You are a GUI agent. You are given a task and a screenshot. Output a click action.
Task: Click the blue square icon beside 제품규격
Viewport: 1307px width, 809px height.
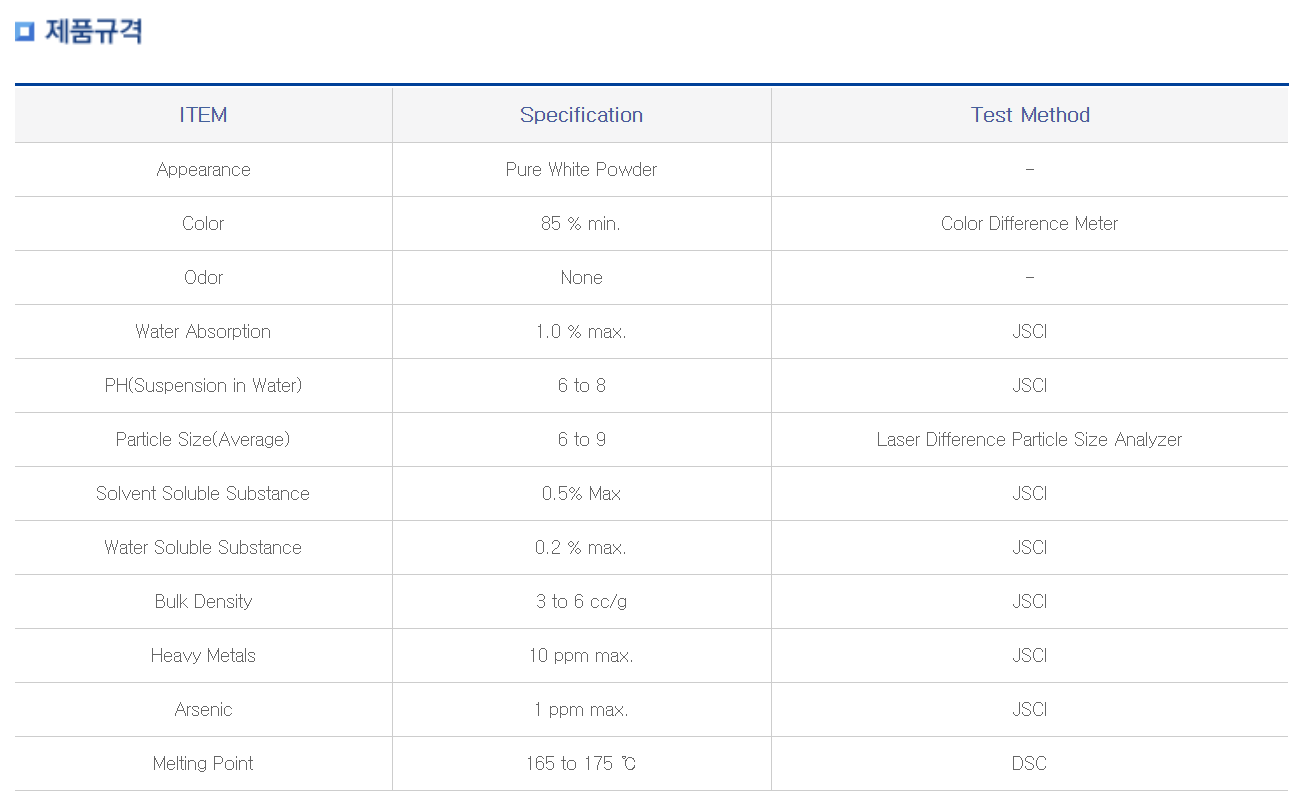click(25, 32)
